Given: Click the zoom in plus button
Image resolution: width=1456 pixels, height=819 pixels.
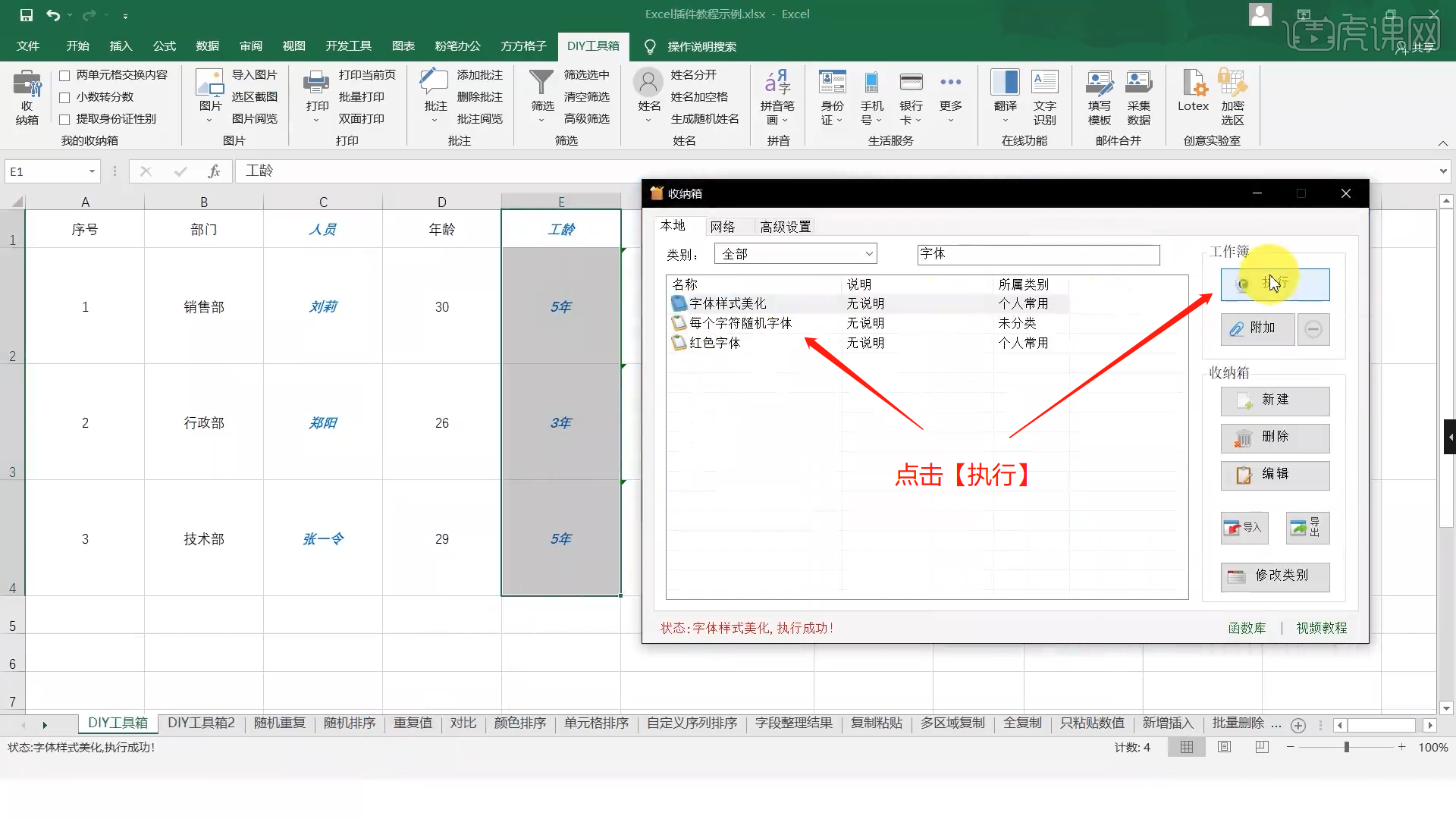Looking at the screenshot, I should coord(1402,747).
